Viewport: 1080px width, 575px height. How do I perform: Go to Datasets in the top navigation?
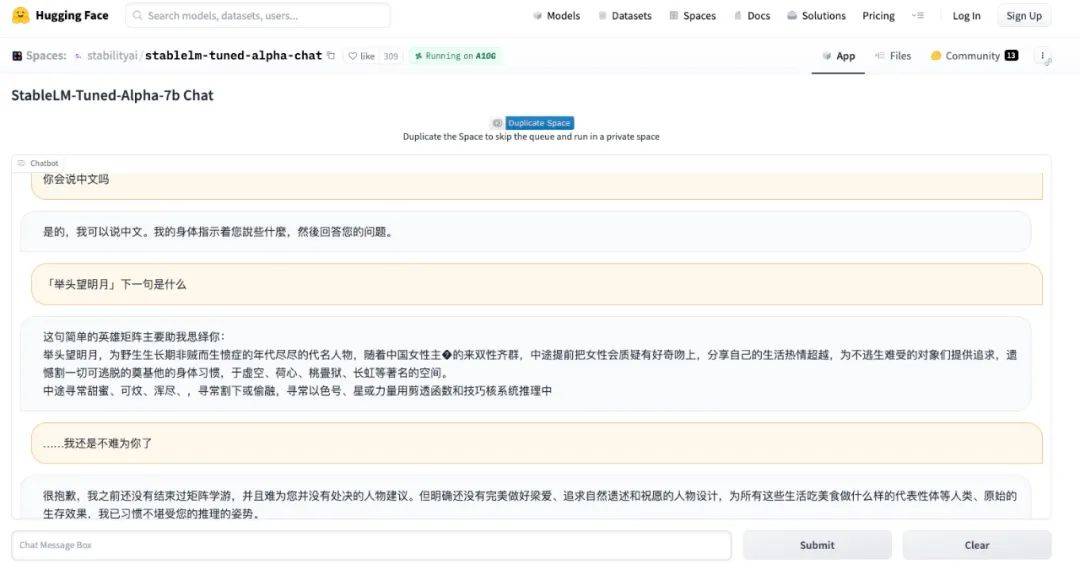pos(624,16)
